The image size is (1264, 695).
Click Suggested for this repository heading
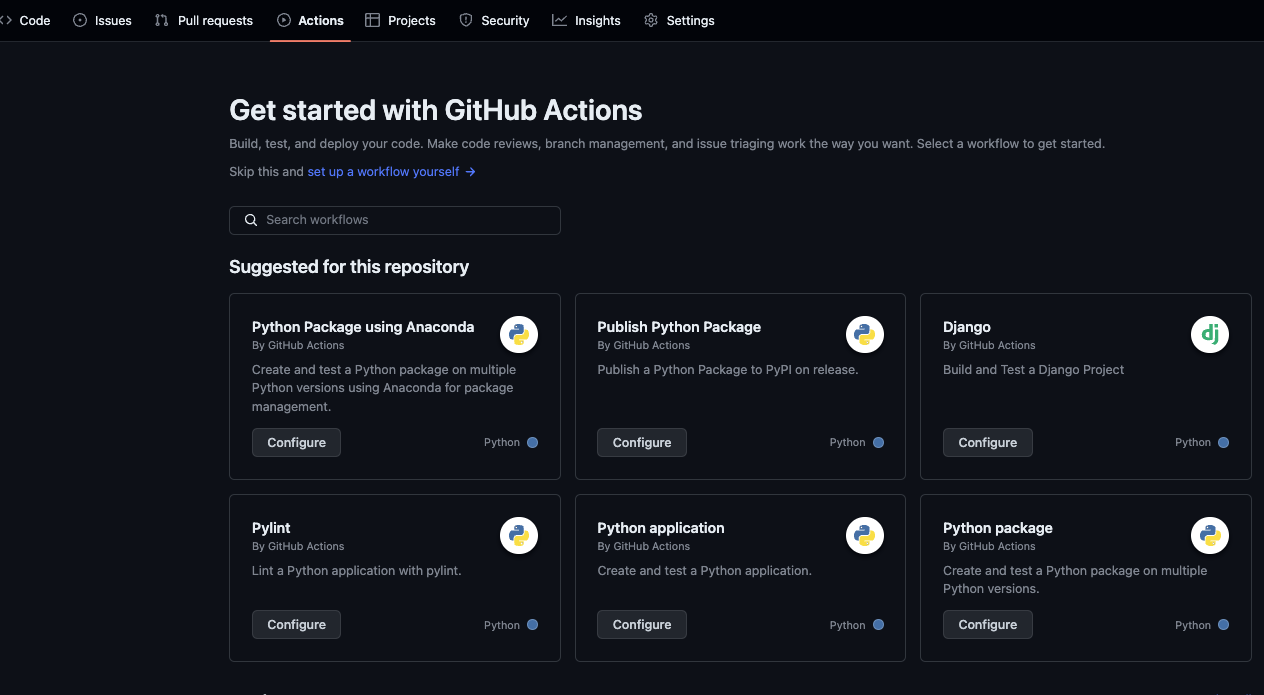(349, 267)
